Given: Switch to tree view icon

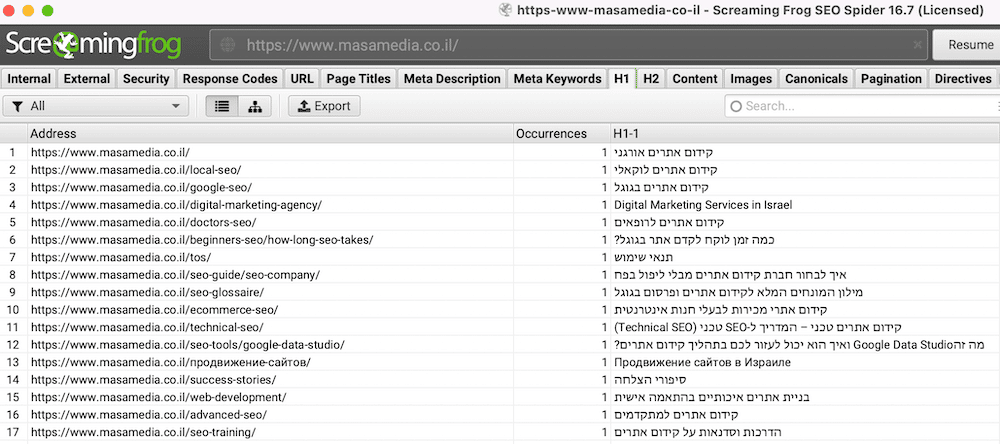Looking at the screenshot, I should pos(255,107).
